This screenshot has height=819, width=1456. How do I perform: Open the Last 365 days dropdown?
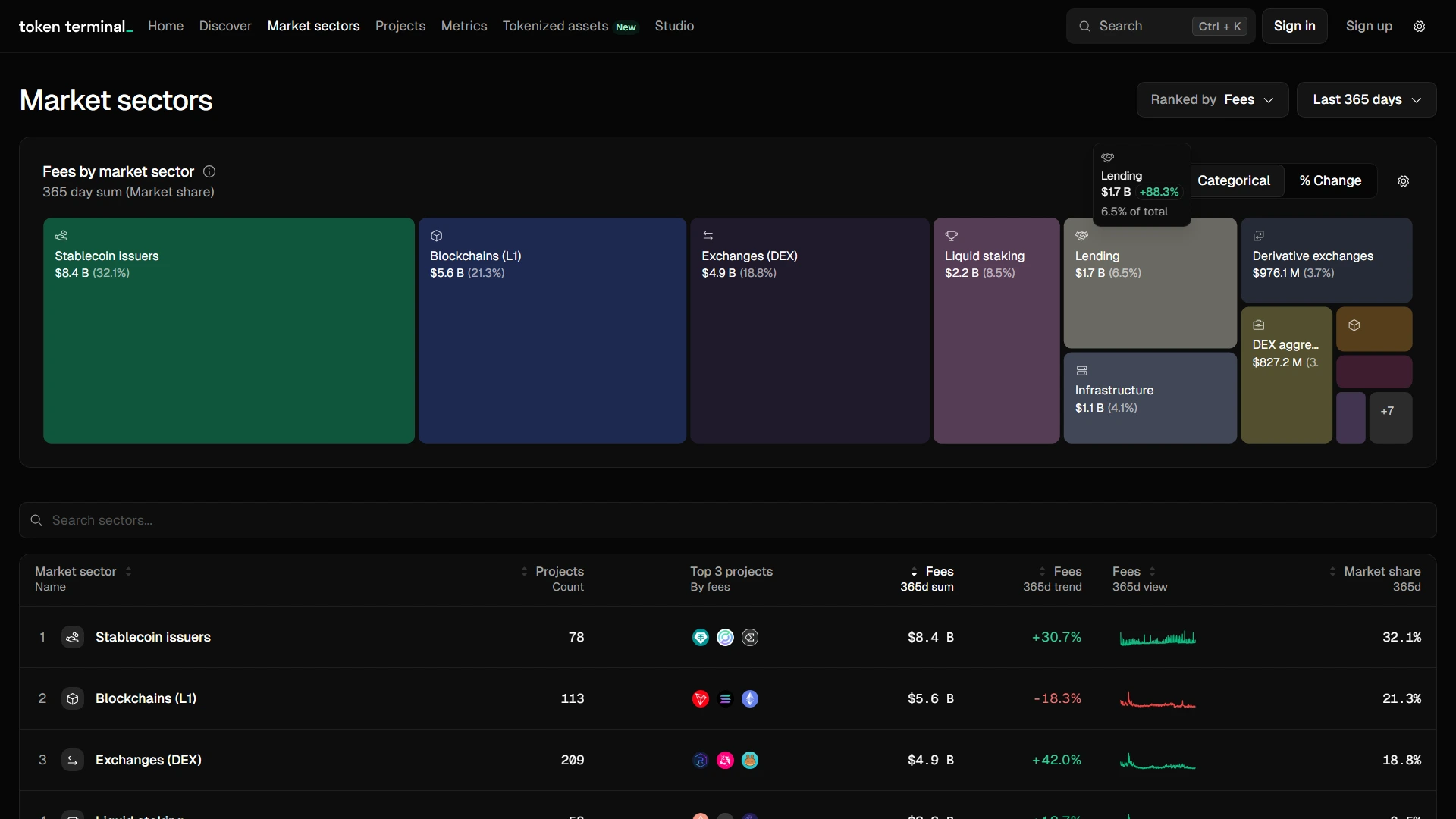tap(1366, 100)
